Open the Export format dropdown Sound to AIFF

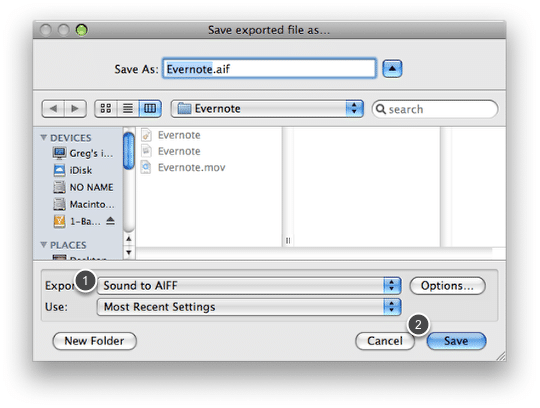click(x=249, y=285)
